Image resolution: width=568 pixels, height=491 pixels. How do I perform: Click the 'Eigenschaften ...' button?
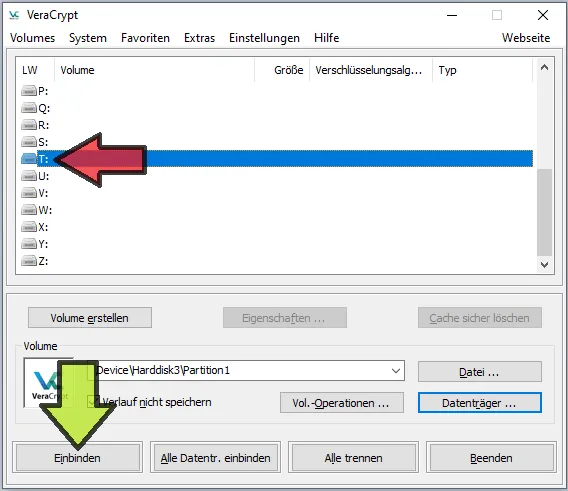[x=285, y=317]
